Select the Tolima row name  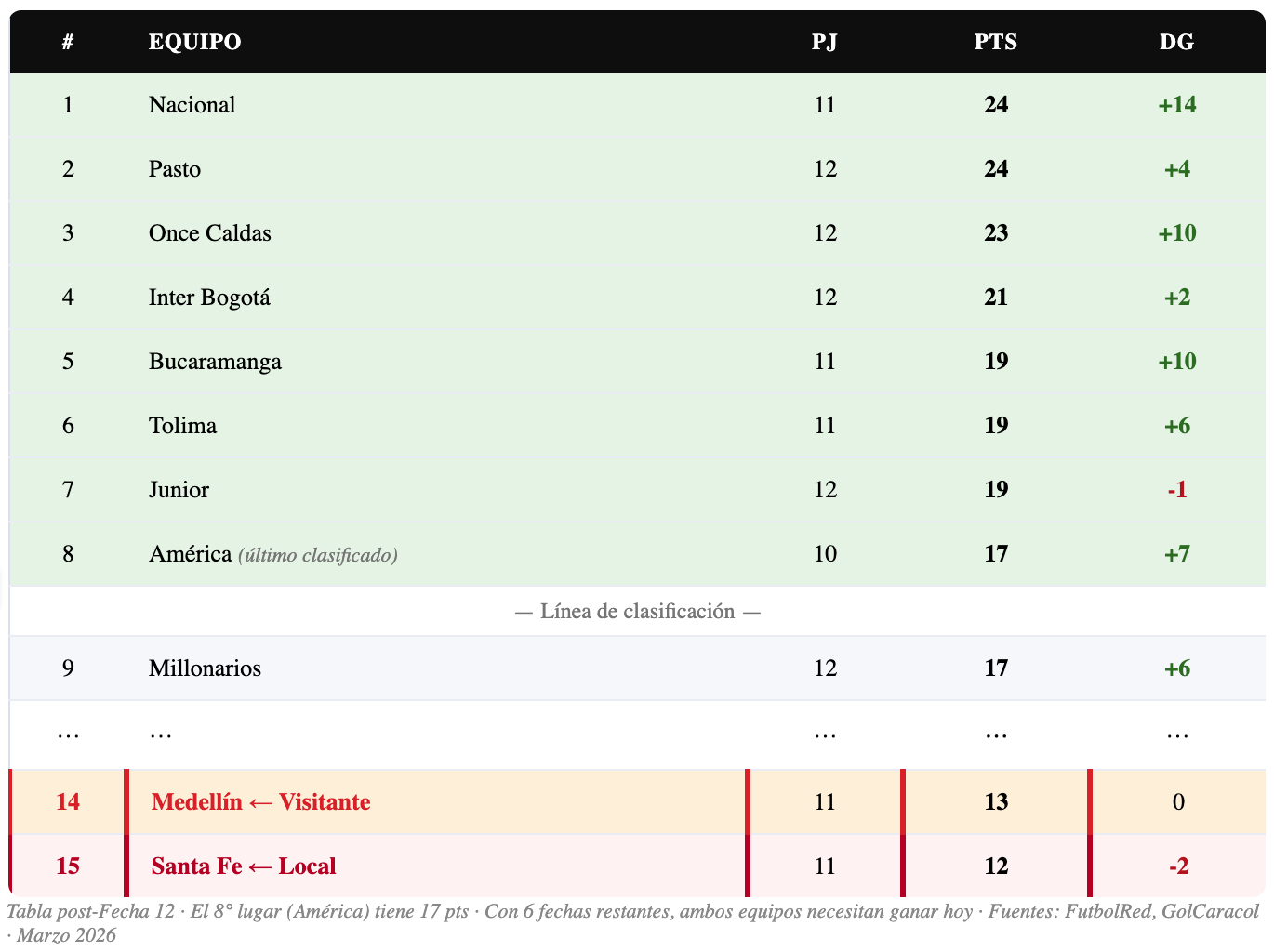pyautogui.click(x=182, y=426)
